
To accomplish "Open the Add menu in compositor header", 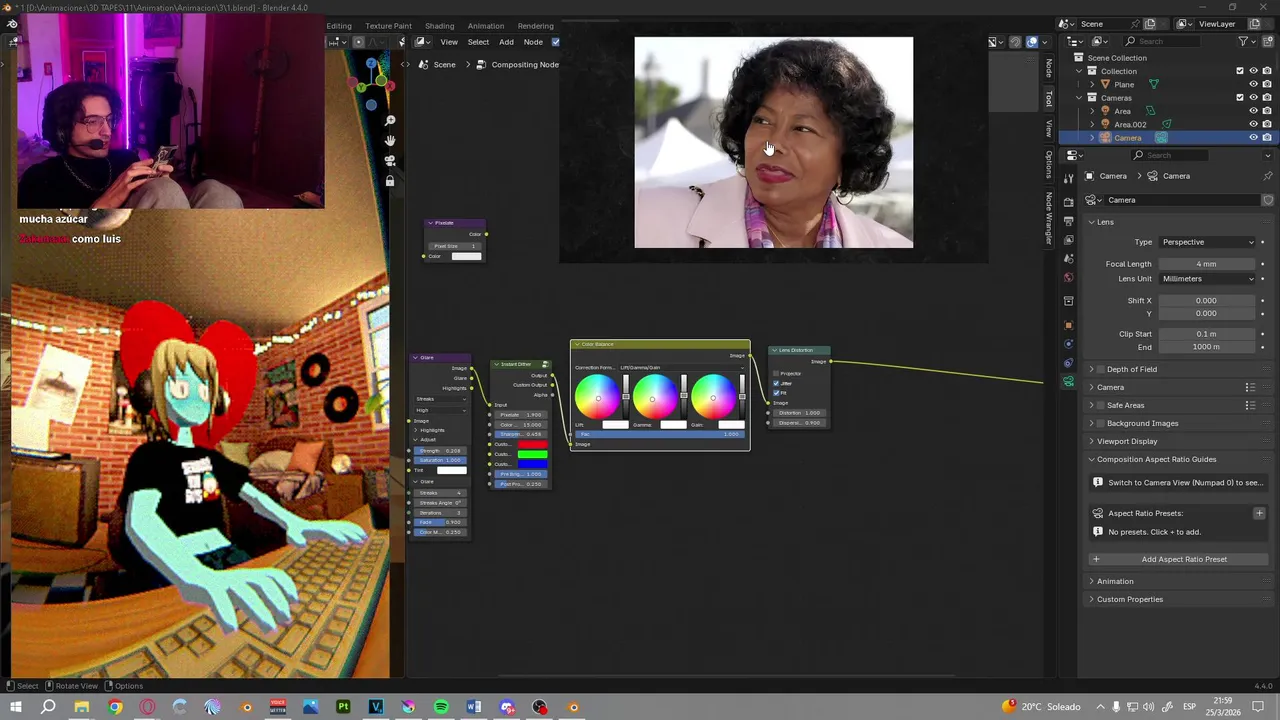I will pos(506,41).
